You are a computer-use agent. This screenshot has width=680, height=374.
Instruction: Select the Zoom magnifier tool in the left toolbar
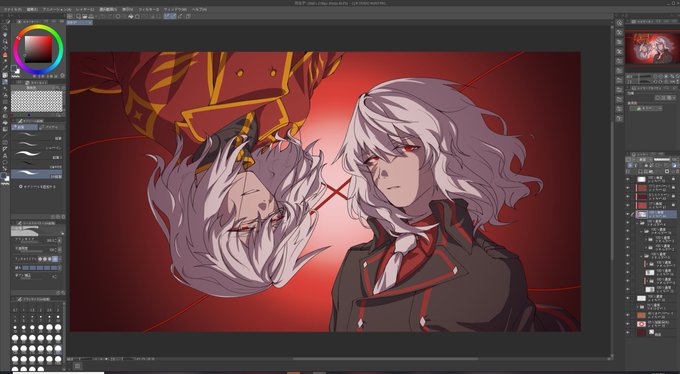click(5, 27)
